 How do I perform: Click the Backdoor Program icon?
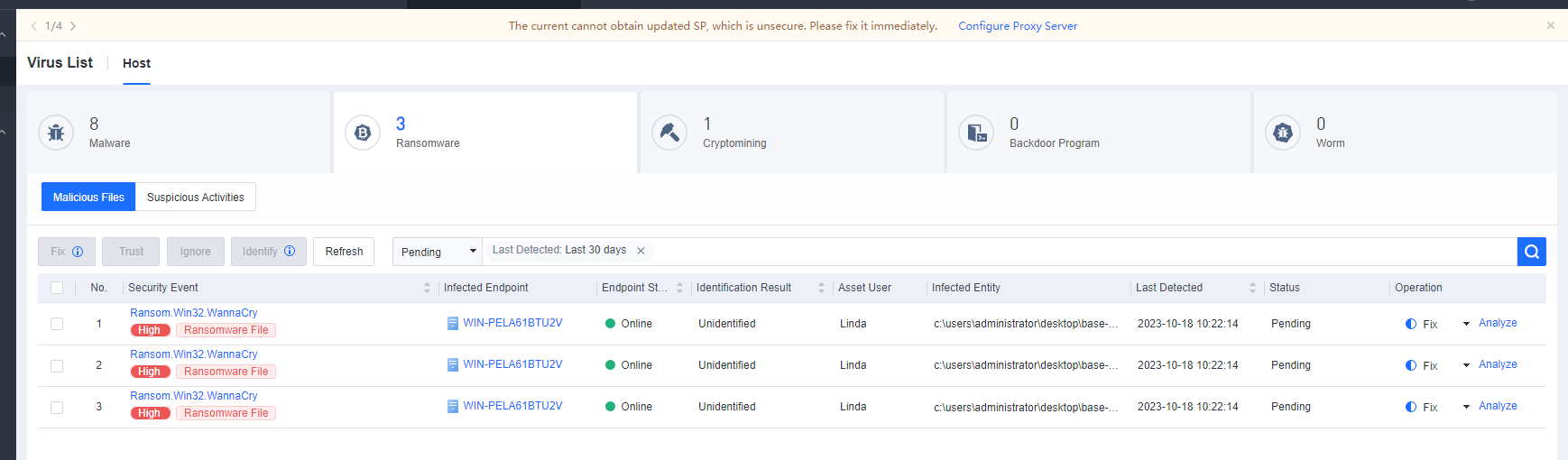pyautogui.click(x=976, y=133)
